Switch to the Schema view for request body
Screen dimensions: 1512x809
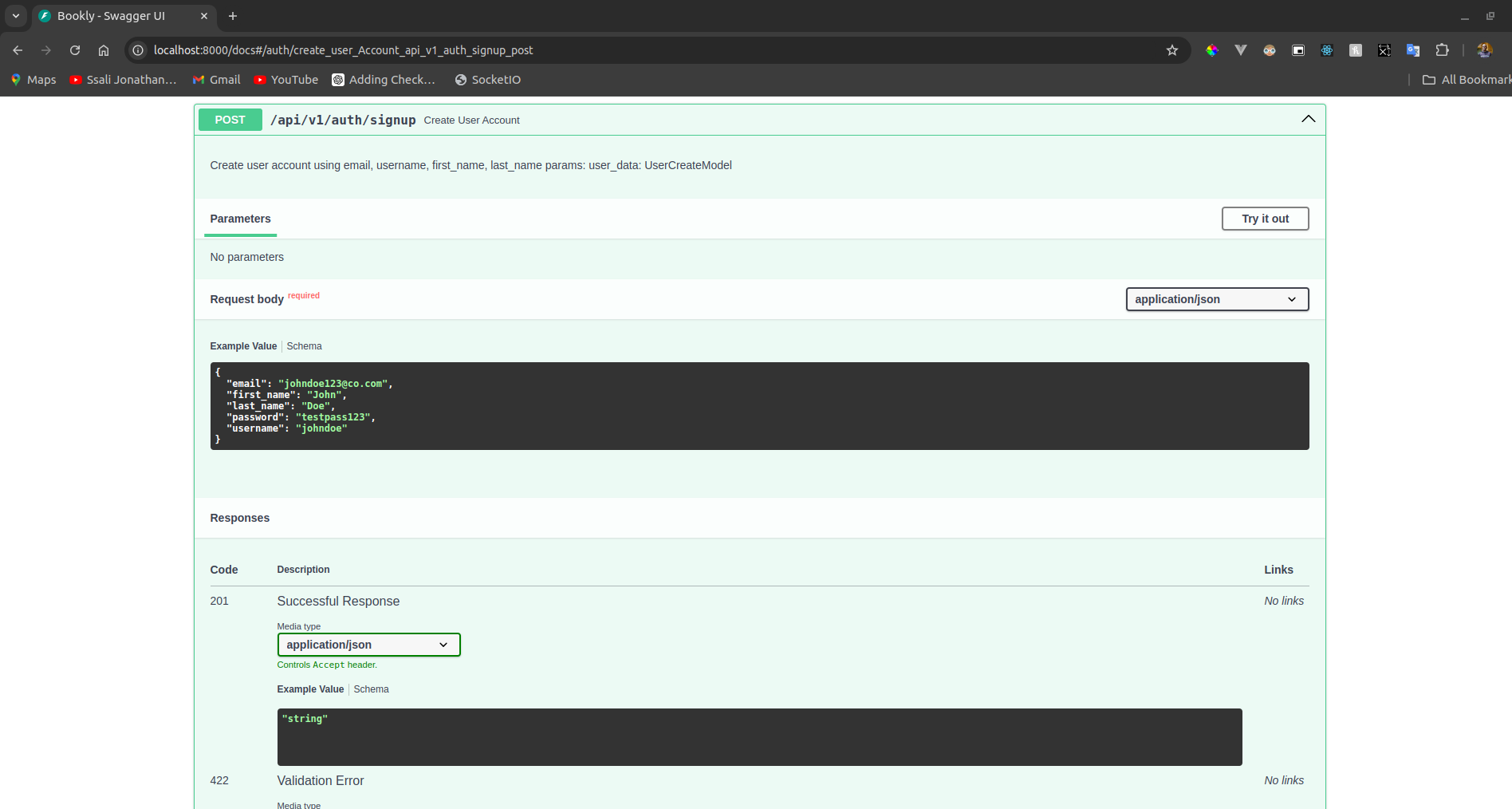pos(304,346)
